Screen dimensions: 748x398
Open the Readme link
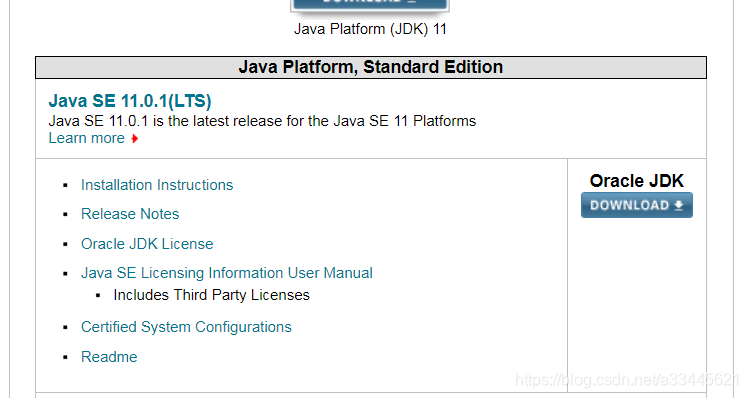109,357
